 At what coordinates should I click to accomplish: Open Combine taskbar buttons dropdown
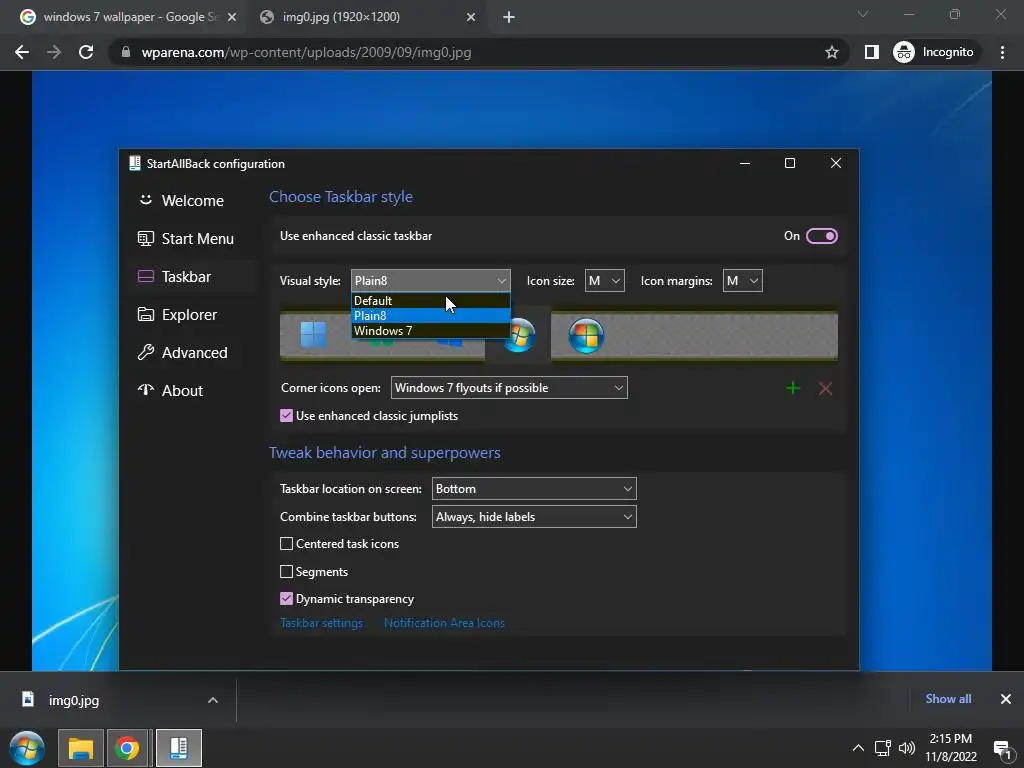click(534, 517)
